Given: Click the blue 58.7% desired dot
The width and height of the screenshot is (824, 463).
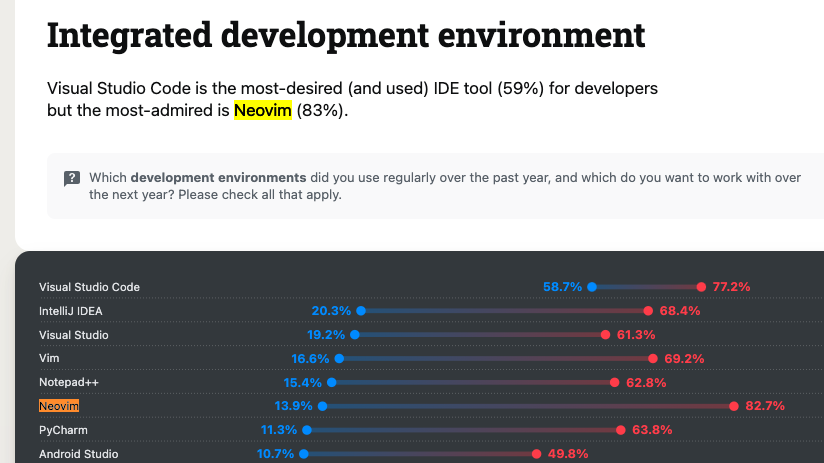Looking at the screenshot, I should (592, 287).
